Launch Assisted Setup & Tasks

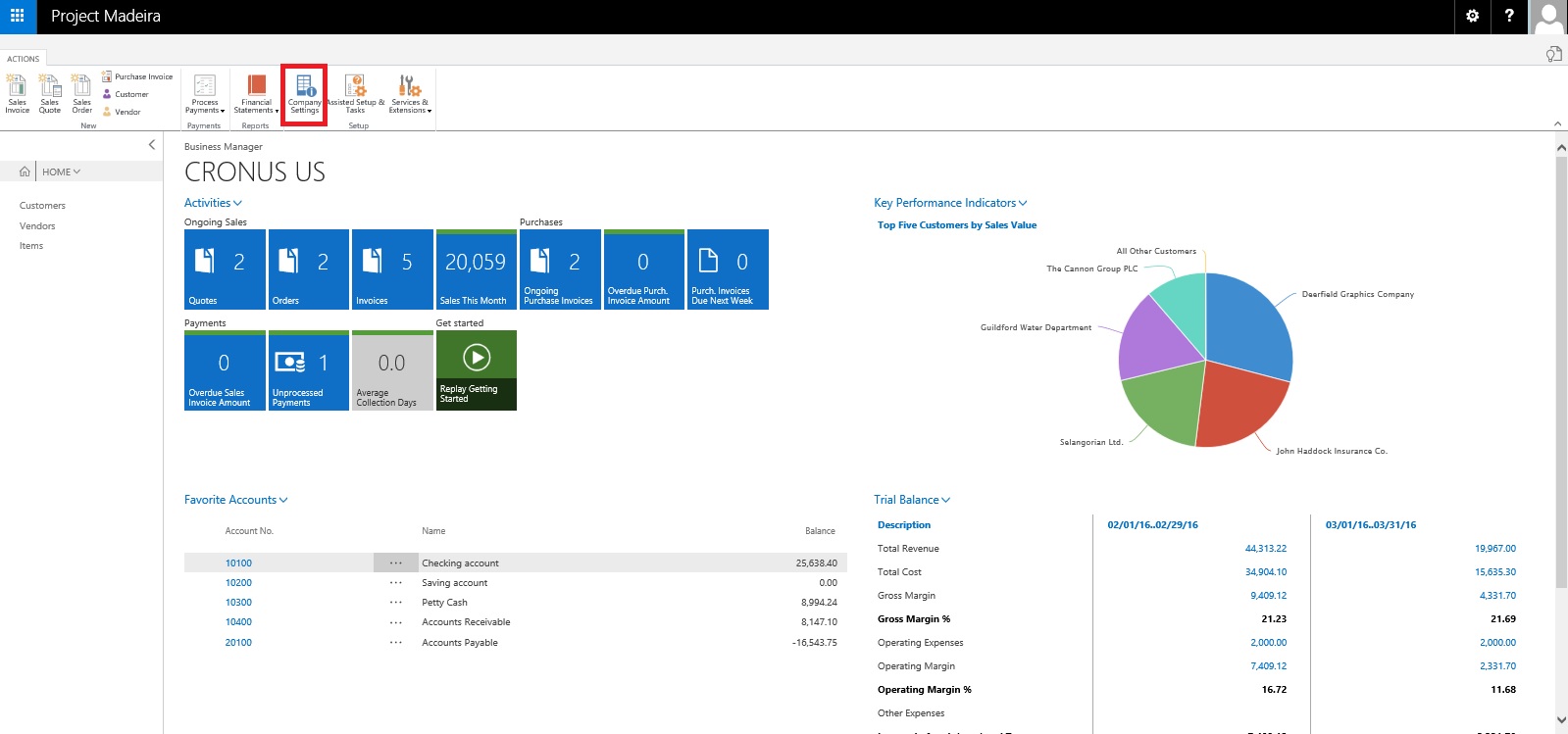coord(355,94)
